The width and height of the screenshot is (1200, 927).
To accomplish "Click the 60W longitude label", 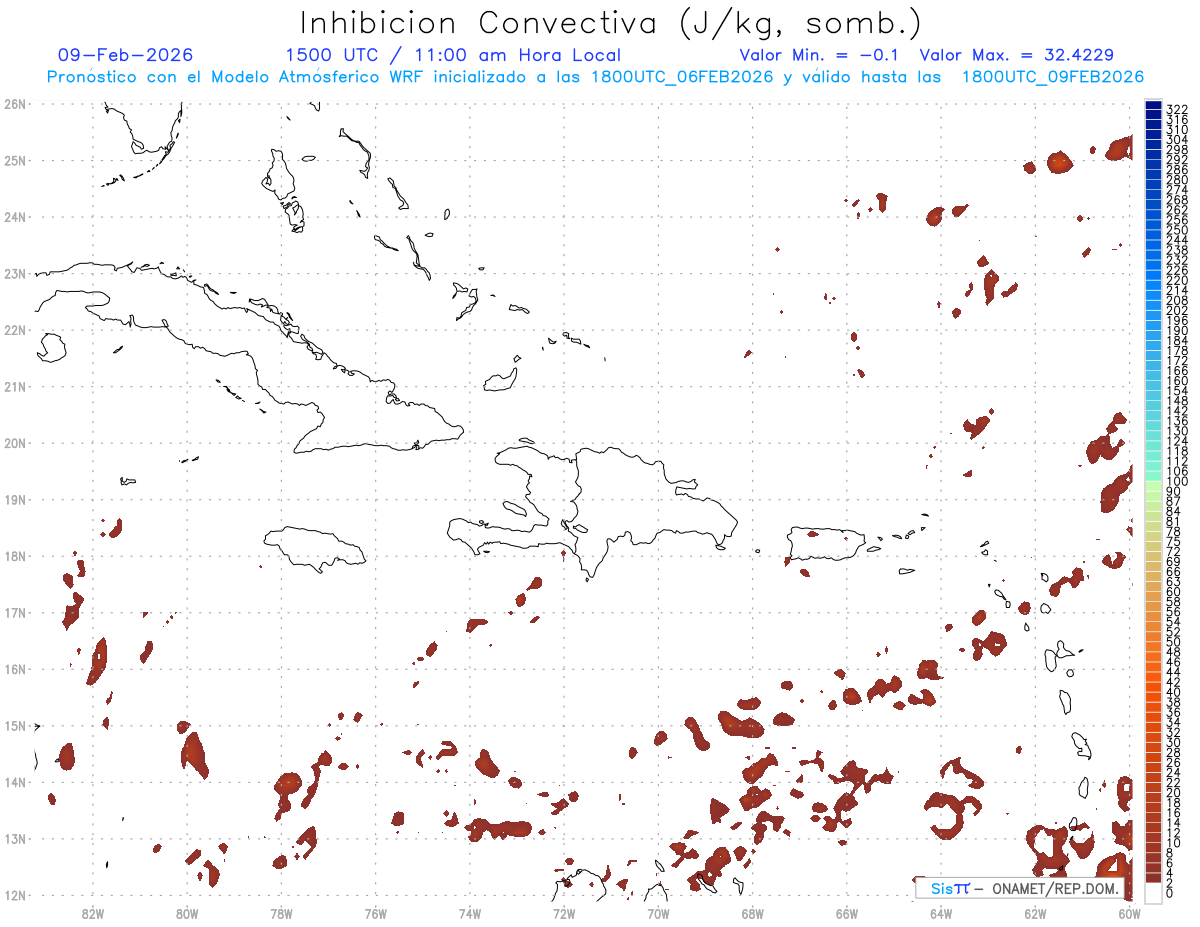I will [x=1130, y=912].
